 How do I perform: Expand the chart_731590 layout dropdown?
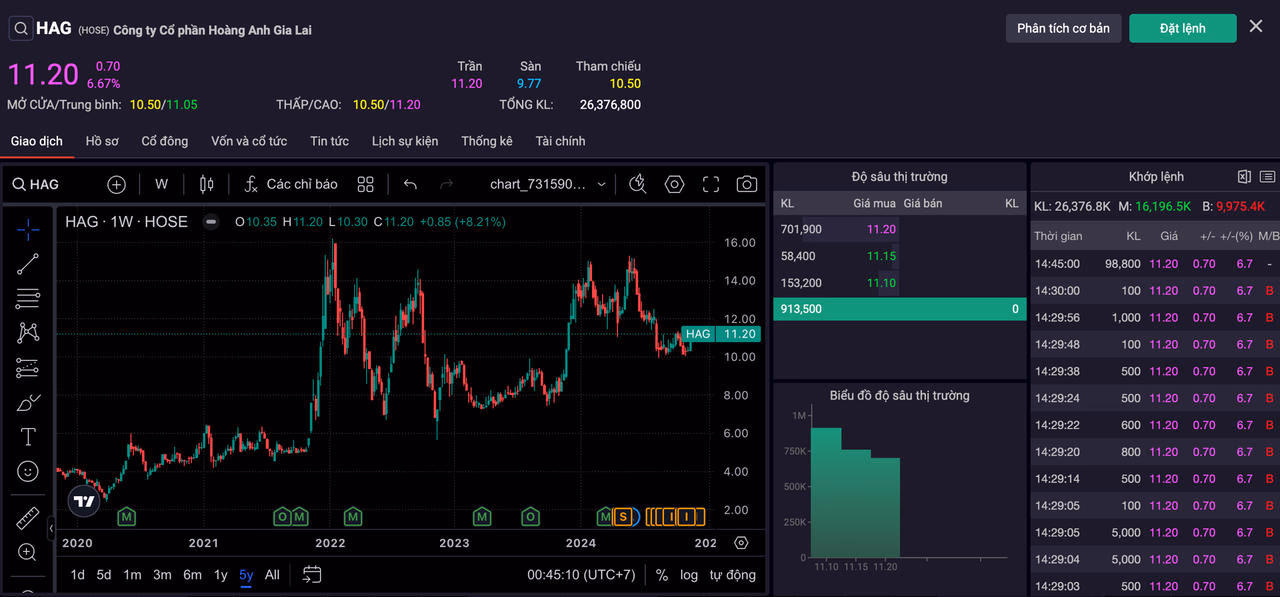pyautogui.click(x=548, y=184)
